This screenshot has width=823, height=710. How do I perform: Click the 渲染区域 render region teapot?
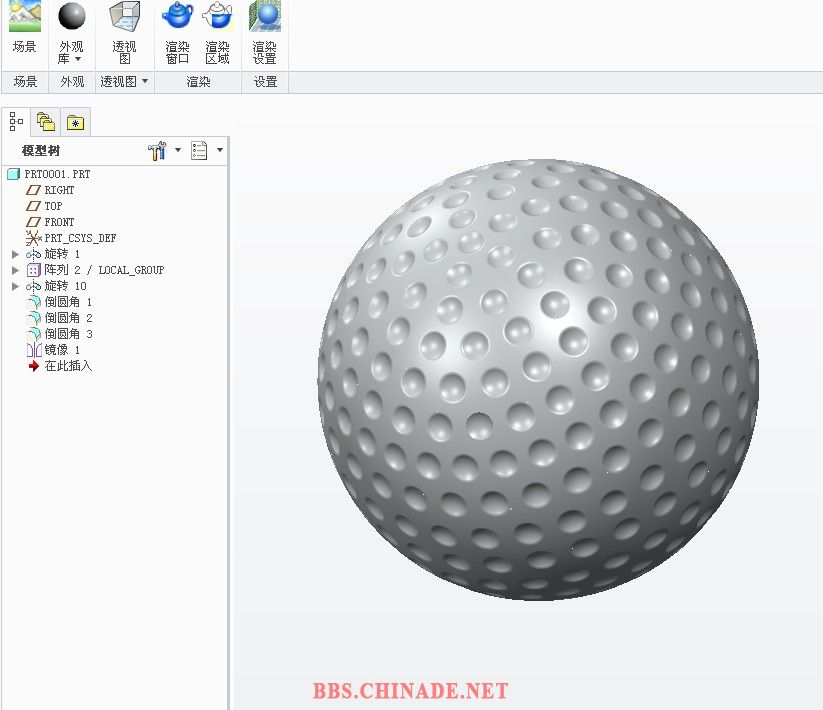point(217,15)
